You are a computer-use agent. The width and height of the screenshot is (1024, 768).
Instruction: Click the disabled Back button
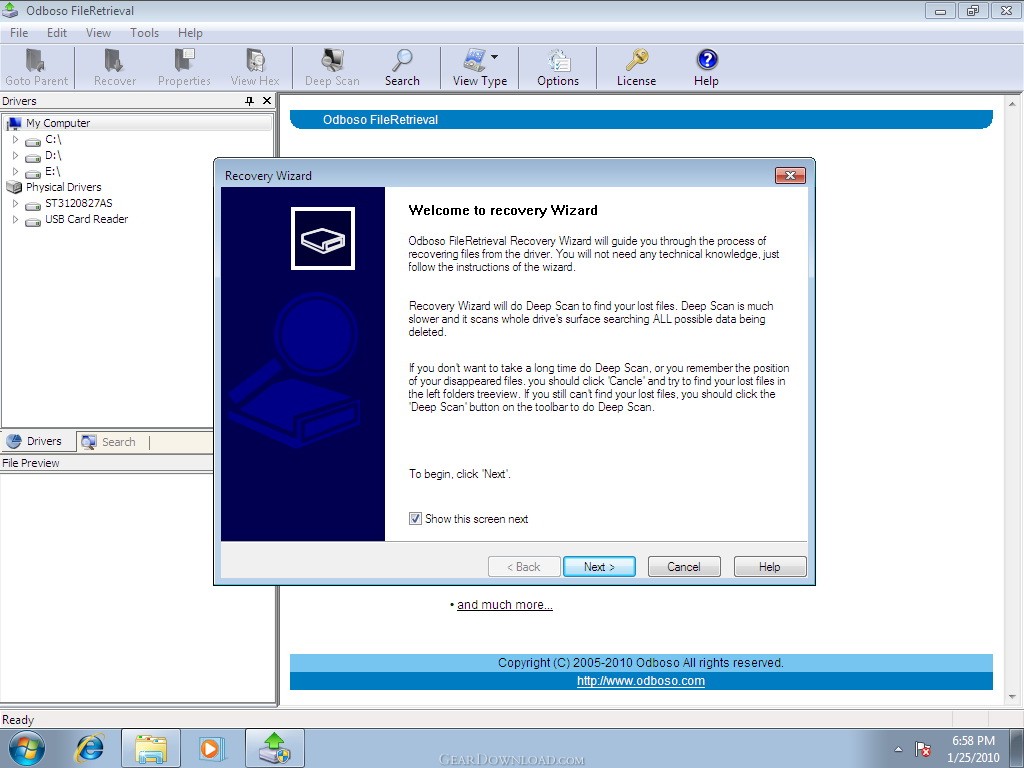tap(524, 566)
